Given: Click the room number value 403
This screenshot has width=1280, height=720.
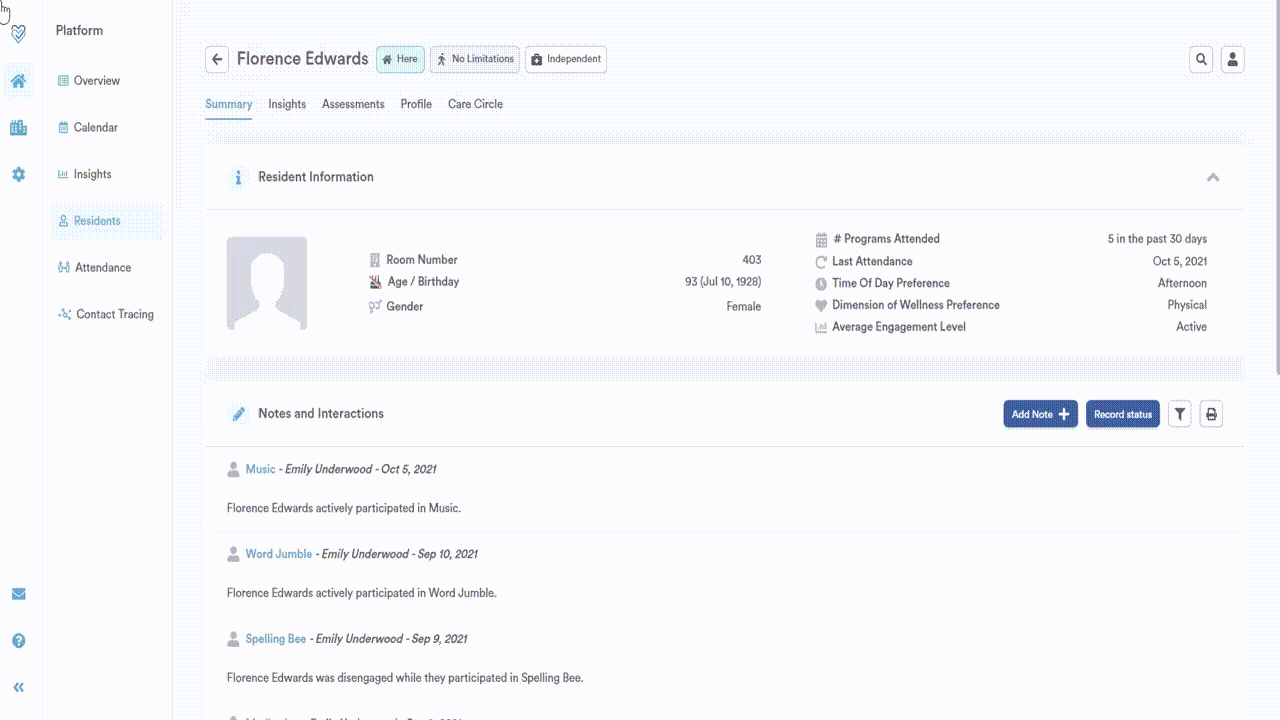Looking at the screenshot, I should coord(752,260).
